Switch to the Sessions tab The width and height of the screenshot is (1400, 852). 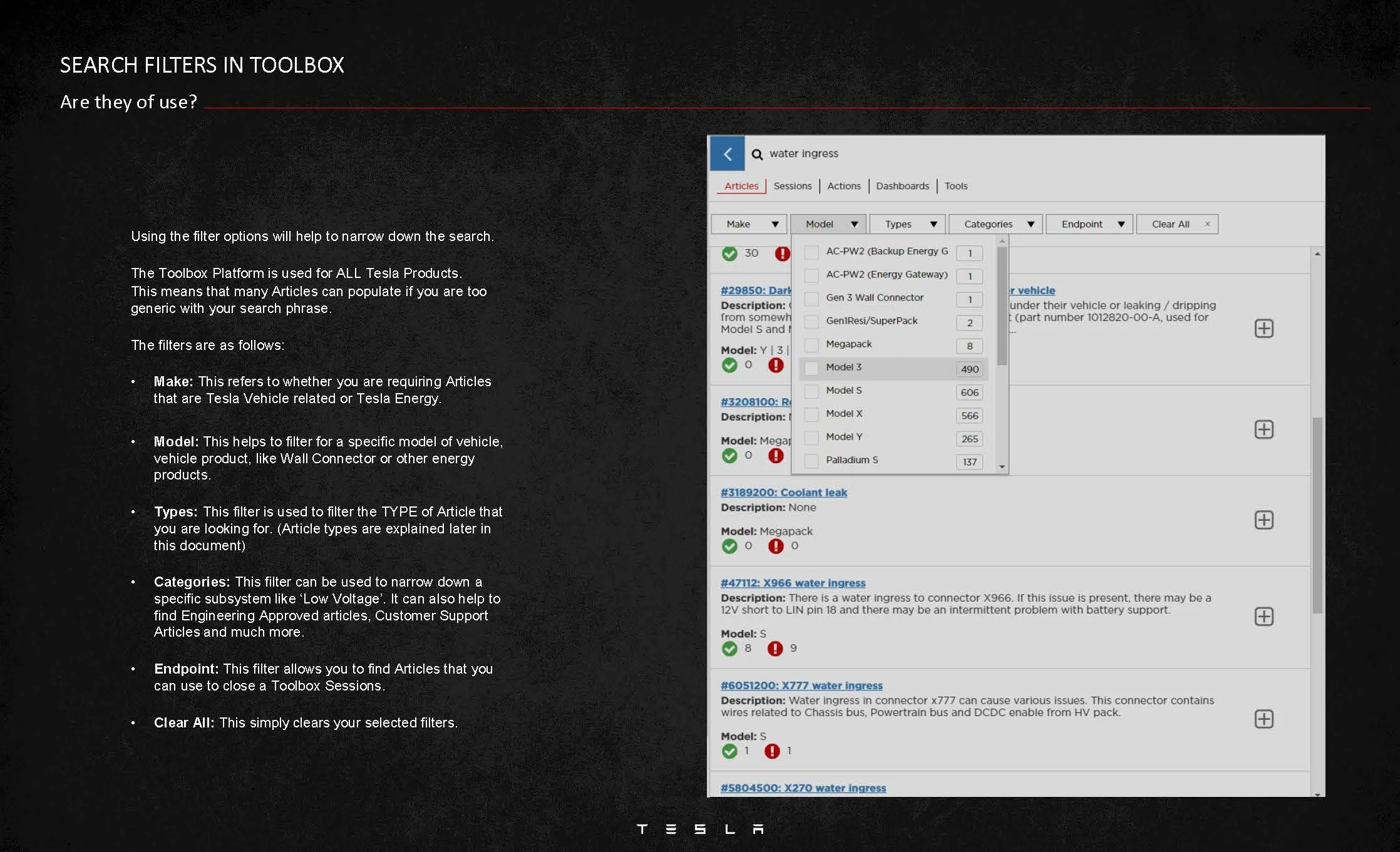tap(792, 186)
